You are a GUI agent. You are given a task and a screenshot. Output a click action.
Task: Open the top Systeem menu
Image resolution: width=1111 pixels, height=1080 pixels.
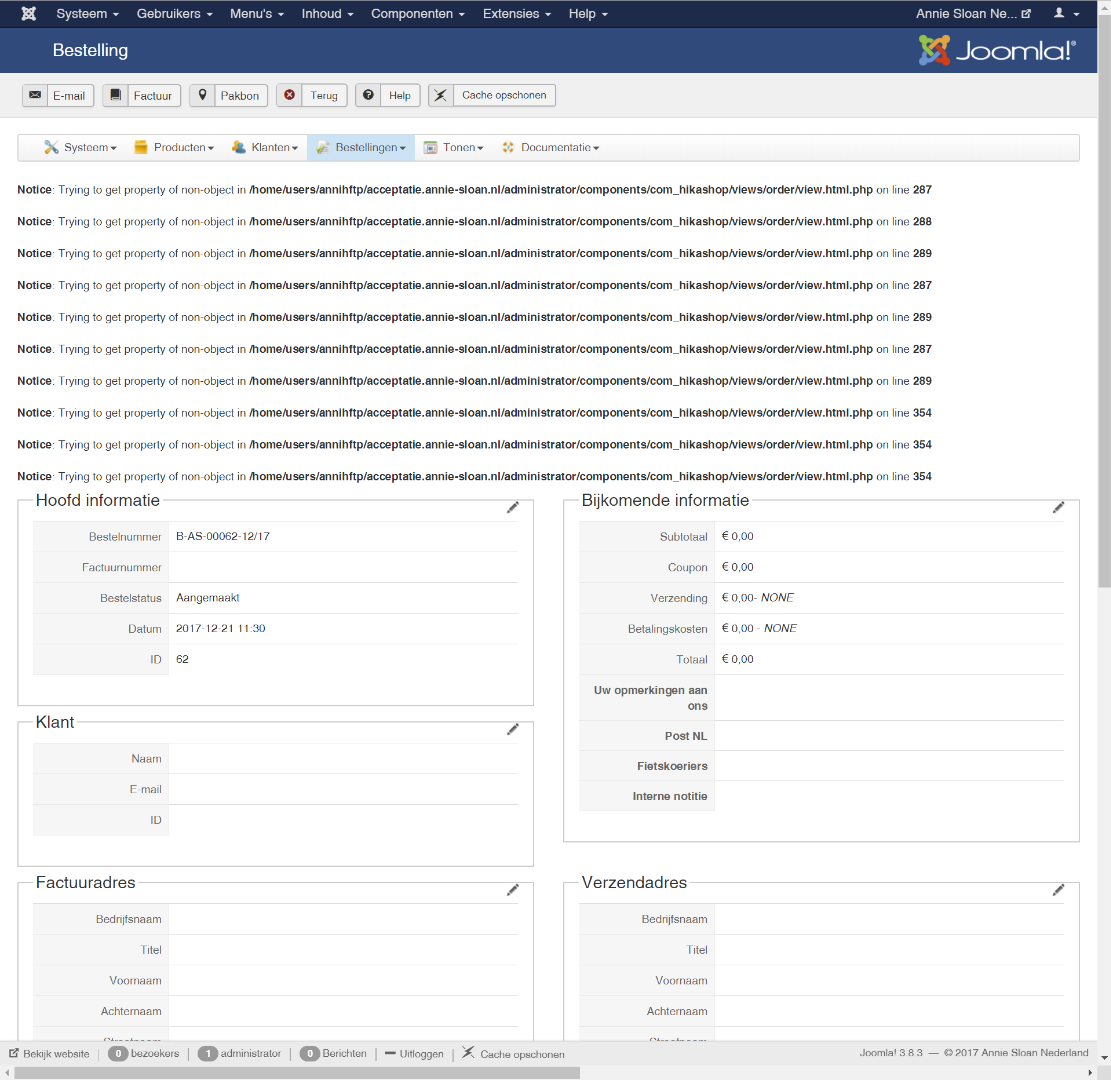pyautogui.click(x=87, y=13)
